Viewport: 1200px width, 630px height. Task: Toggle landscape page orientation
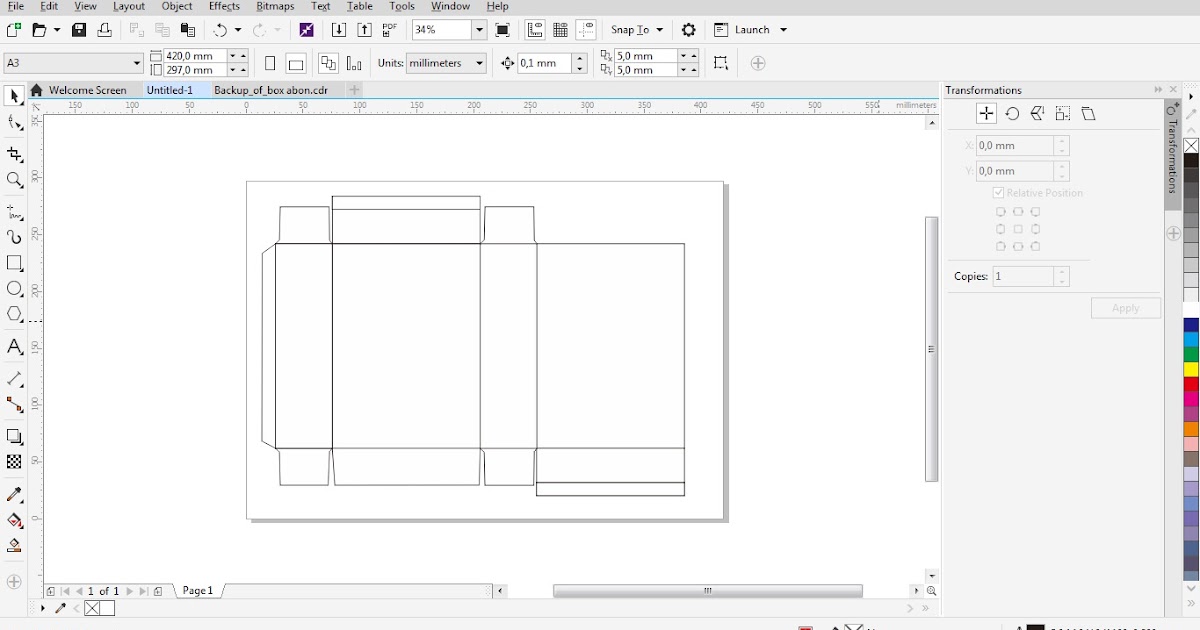pos(296,63)
